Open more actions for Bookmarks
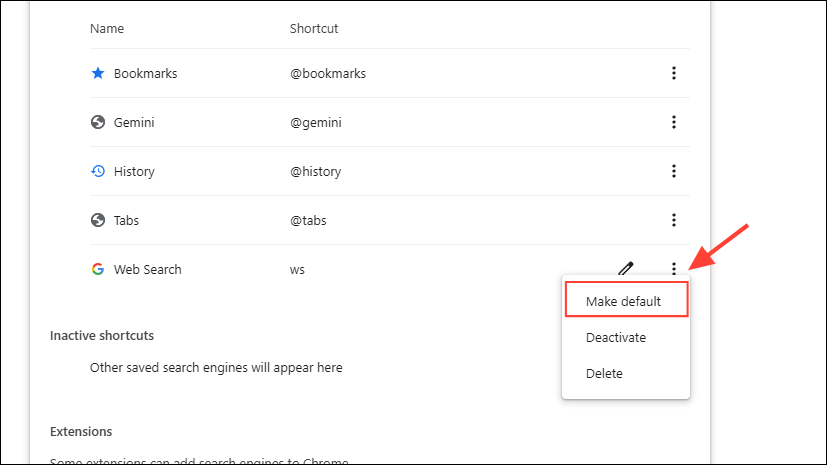Screen dimensions: 827x465 674,73
